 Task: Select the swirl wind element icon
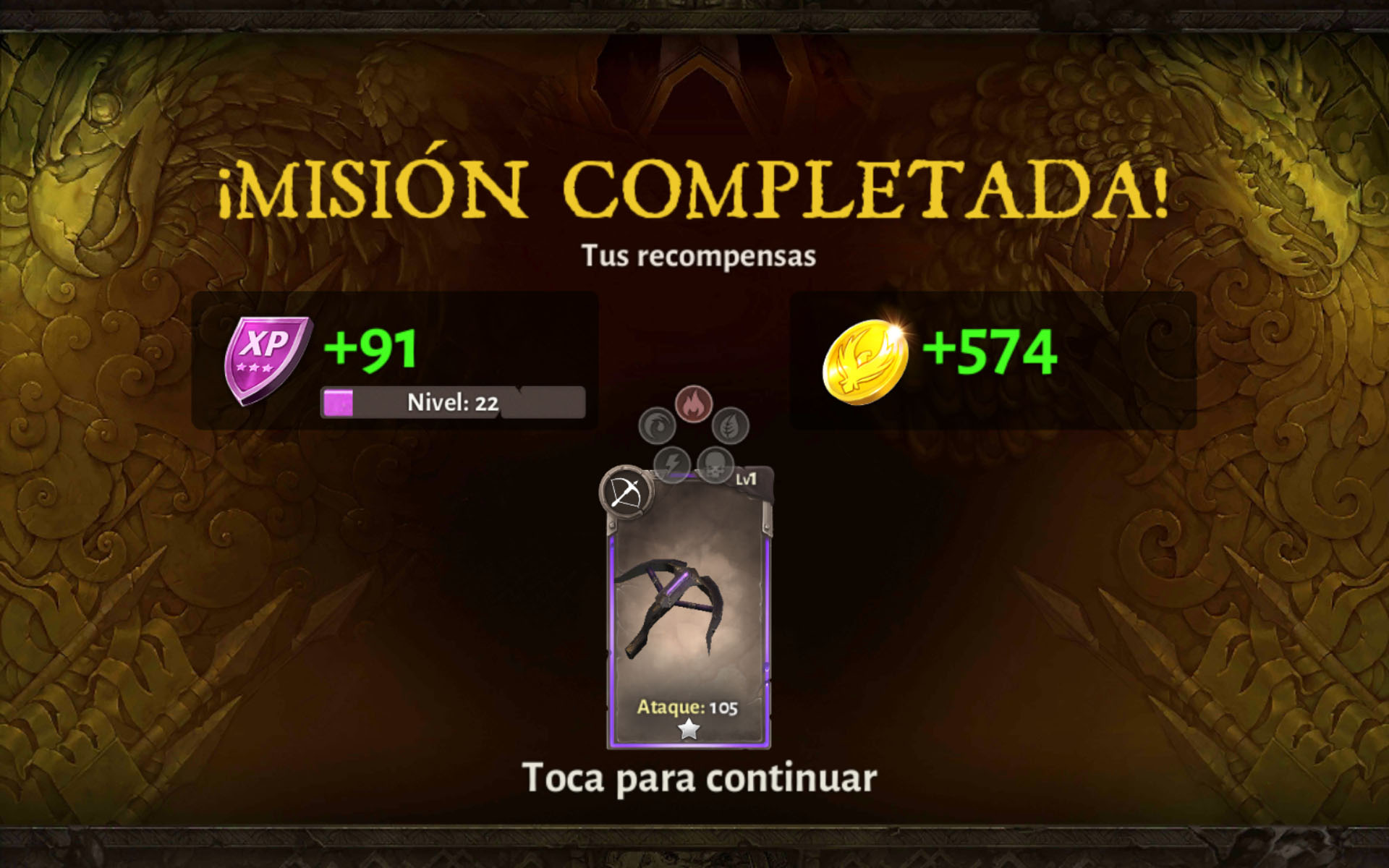coord(657,425)
